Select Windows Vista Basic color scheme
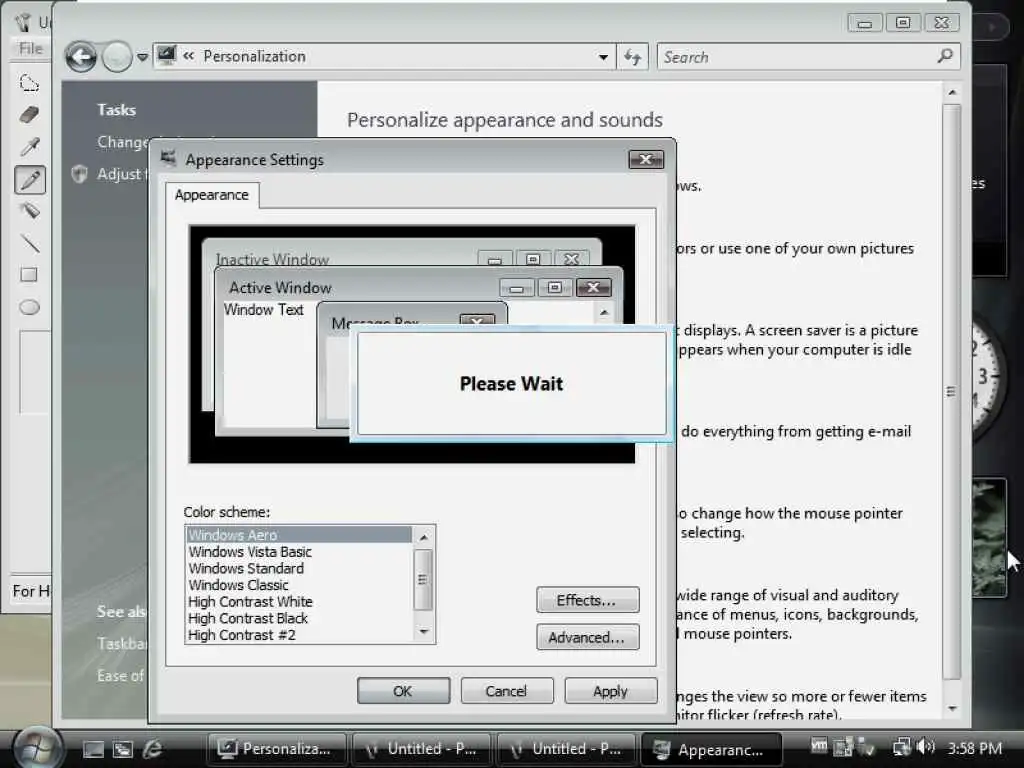 tap(299, 552)
